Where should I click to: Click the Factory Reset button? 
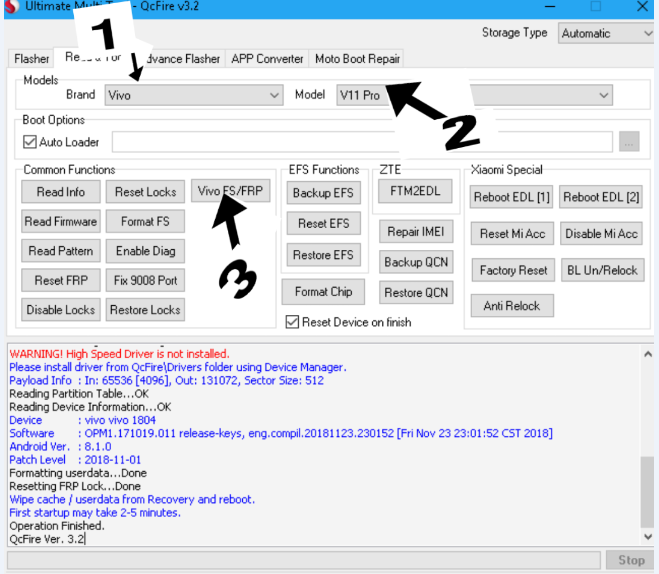point(514,270)
